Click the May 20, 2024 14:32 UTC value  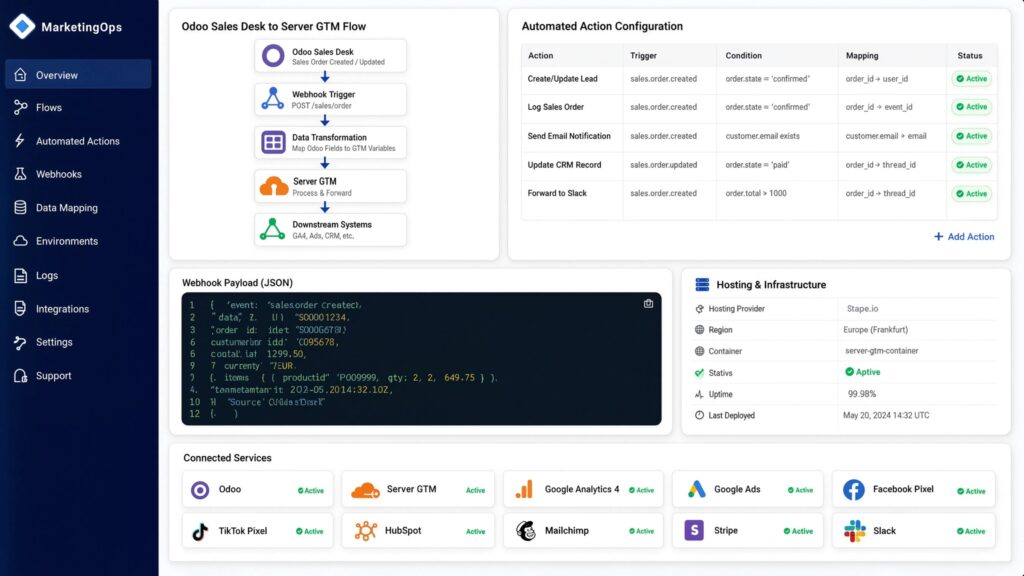886,415
